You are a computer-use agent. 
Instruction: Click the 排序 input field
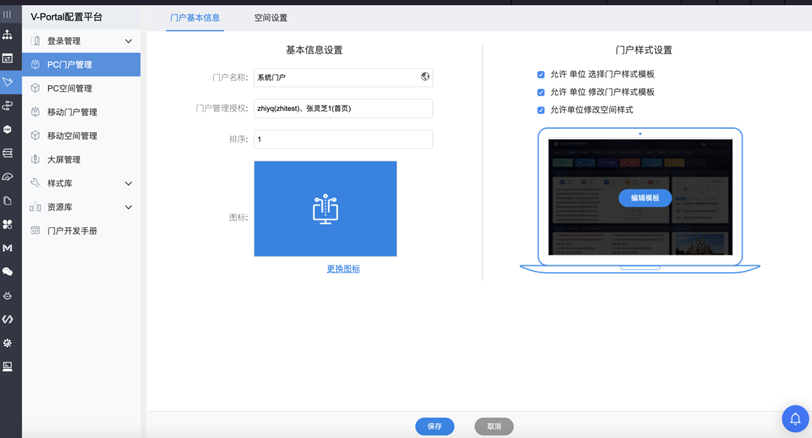pos(343,139)
